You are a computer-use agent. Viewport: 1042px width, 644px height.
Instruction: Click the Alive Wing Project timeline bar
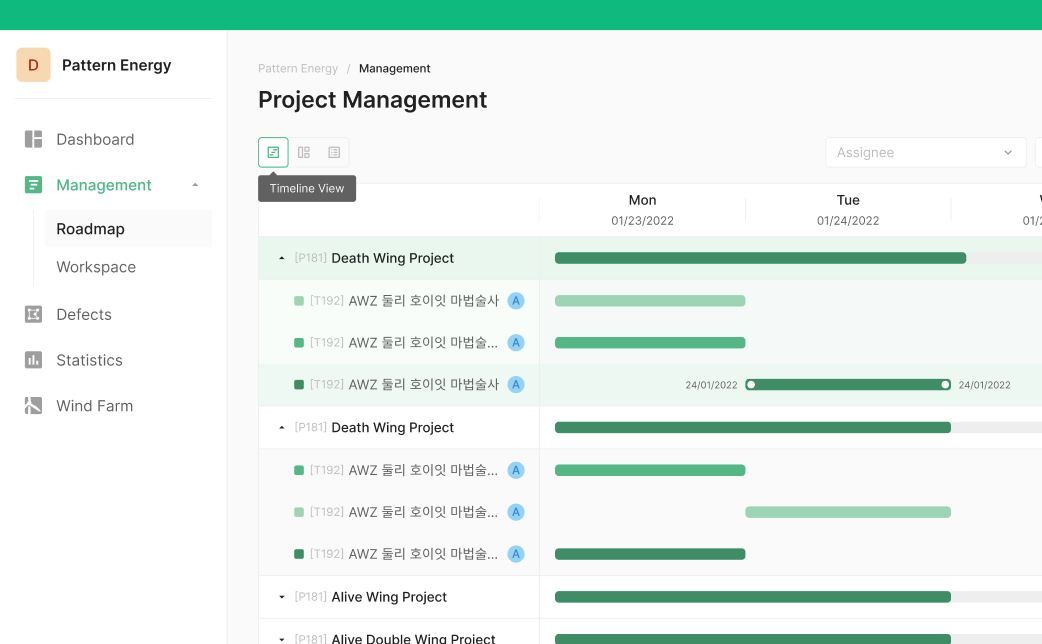tap(752, 597)
